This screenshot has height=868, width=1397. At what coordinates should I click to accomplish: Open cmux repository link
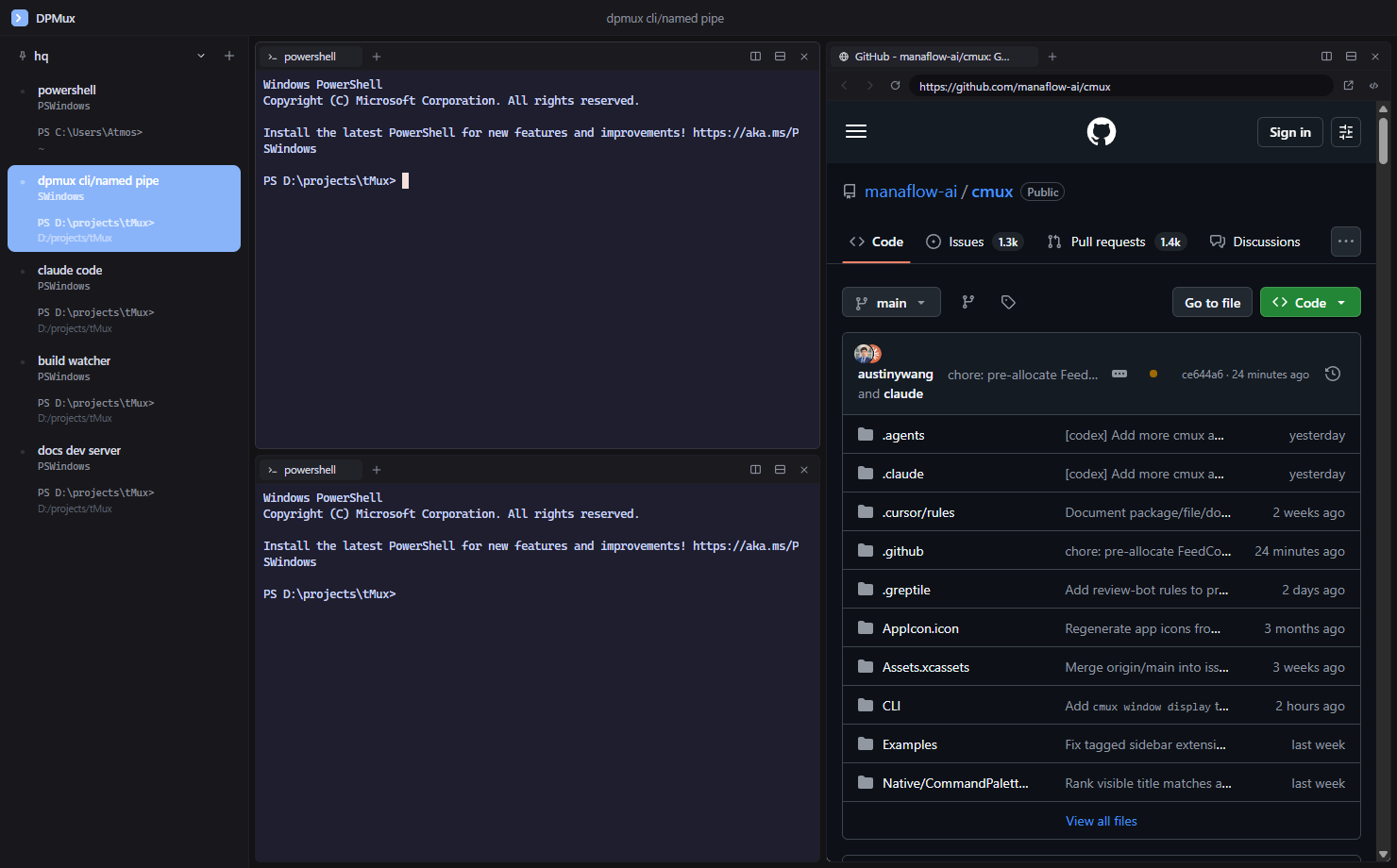coord(992,192)
